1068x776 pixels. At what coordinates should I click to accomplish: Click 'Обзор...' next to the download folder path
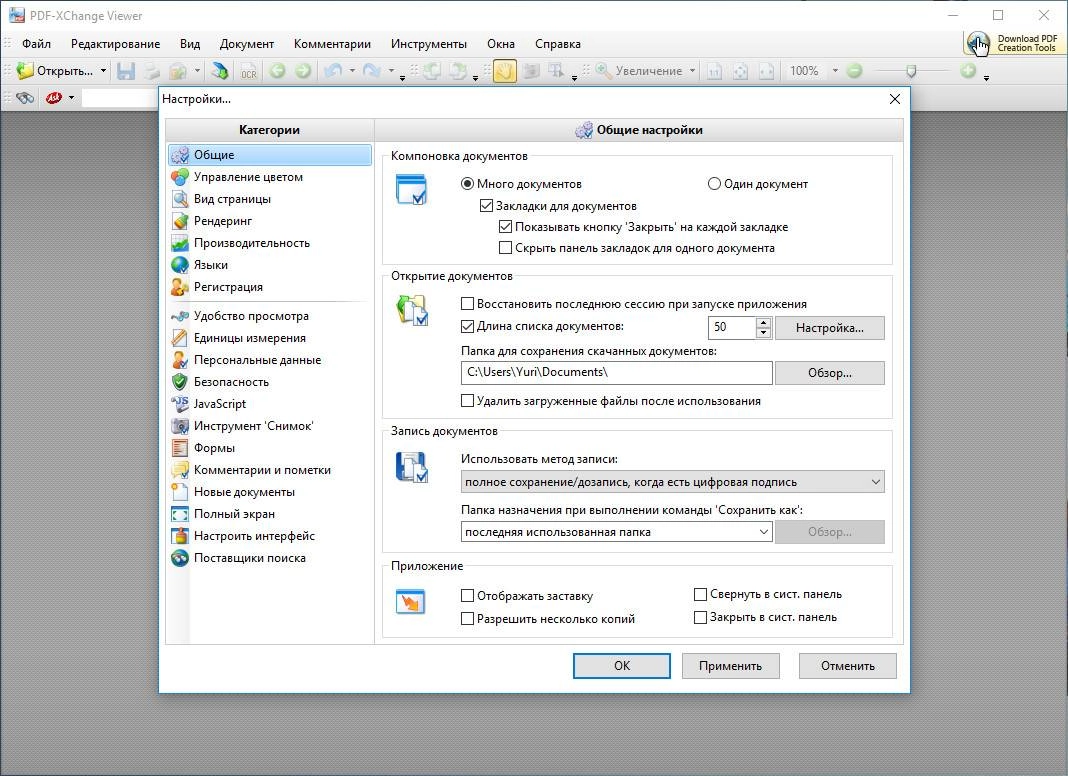coord(830,373)
